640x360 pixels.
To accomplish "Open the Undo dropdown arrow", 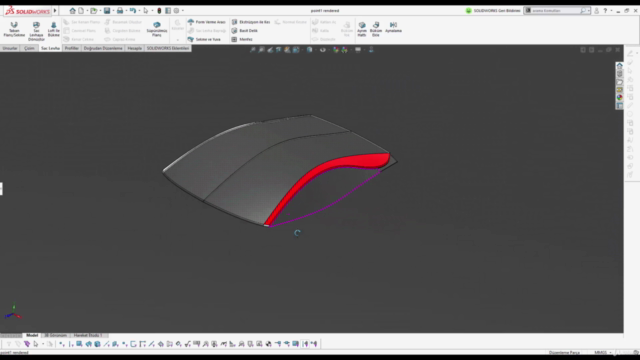I will tap(139, 11).
